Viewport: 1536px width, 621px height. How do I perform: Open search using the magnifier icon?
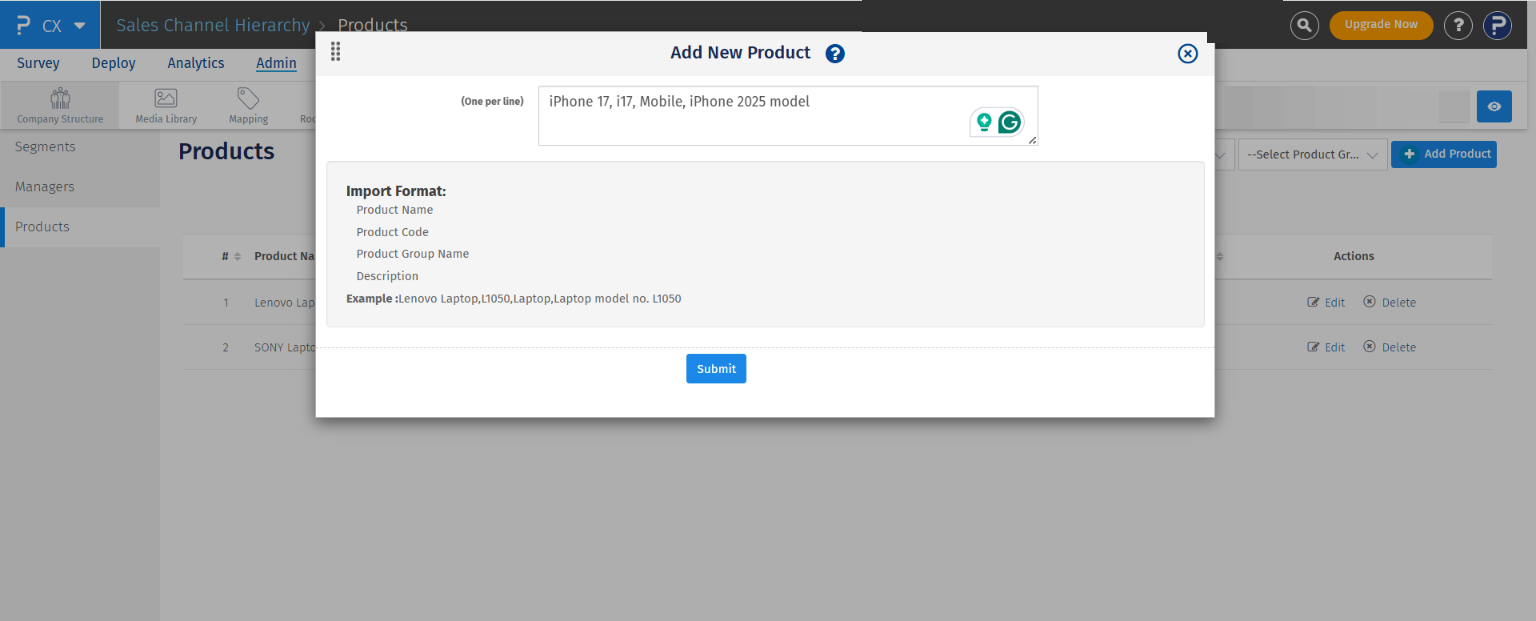coord(1304,25)
